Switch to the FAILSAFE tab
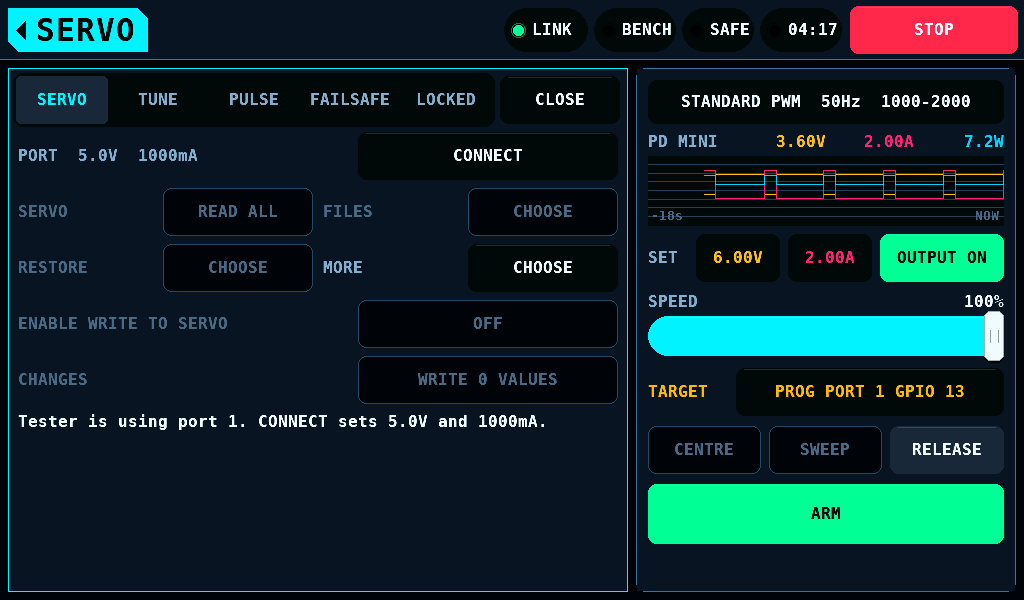The height and width of the screenshot is (600, 1024). tap(349, 100)
